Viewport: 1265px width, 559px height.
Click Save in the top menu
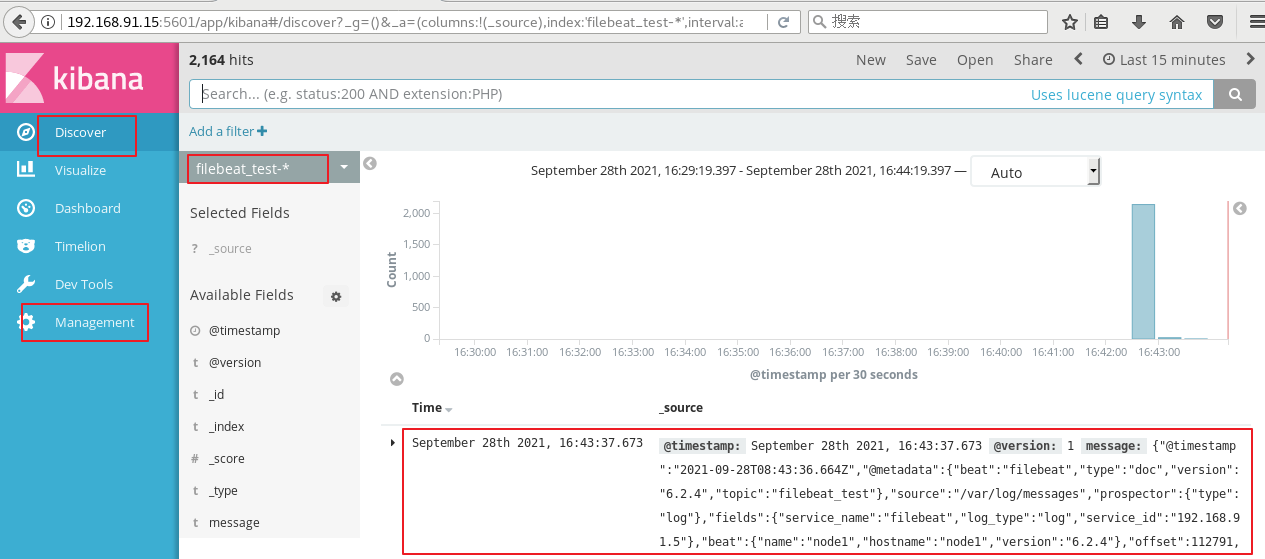(921, 60)
